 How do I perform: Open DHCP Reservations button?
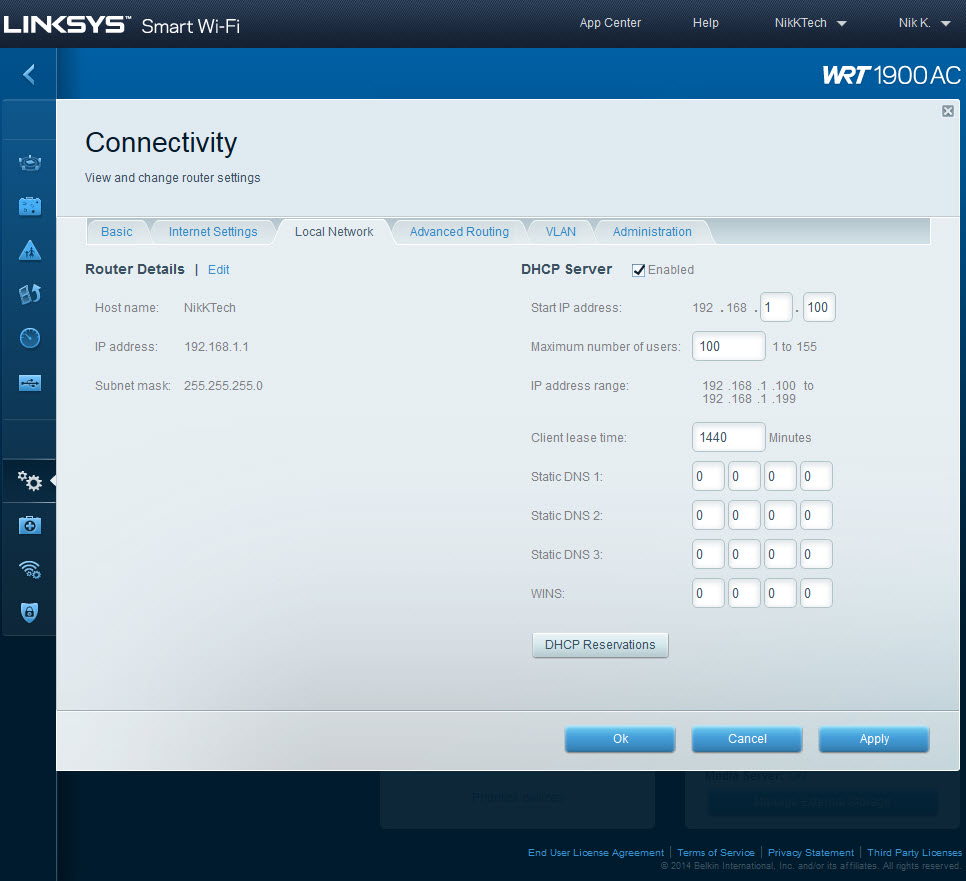click(x=600, y=645)
